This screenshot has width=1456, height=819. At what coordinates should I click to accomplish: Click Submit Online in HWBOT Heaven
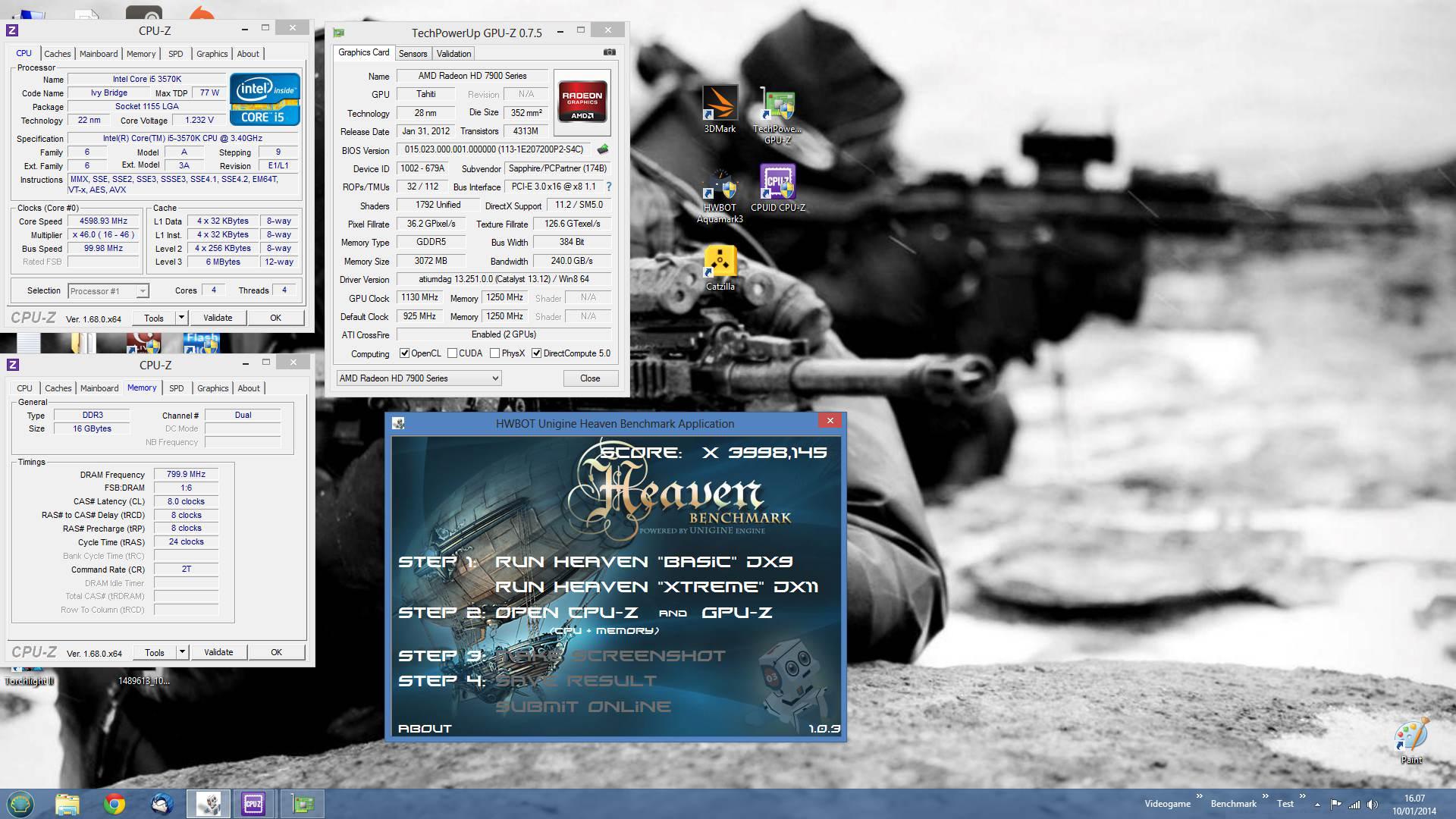[583, 707]
